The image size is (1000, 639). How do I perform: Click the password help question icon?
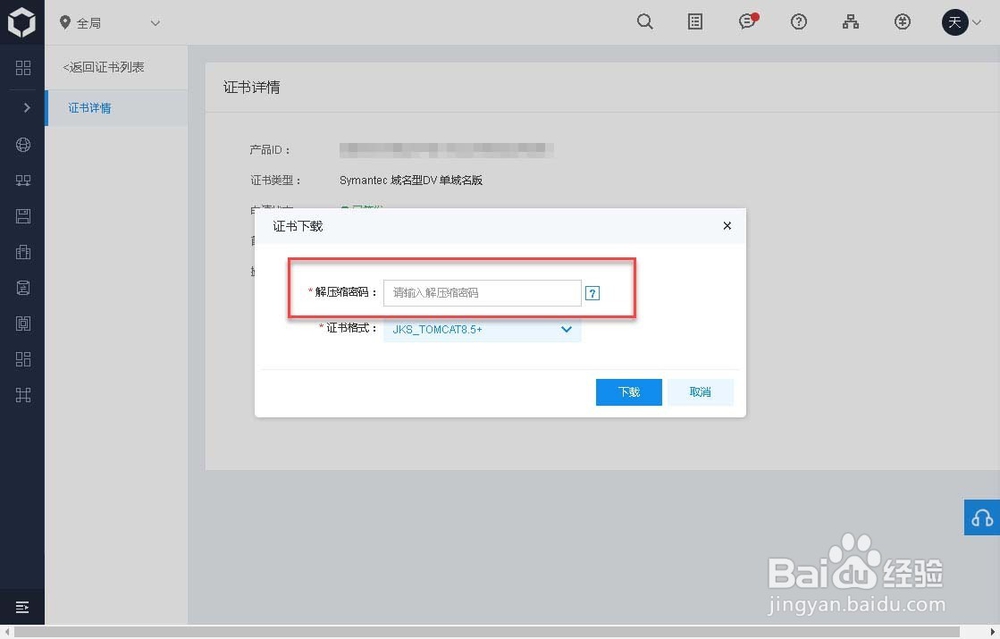592,293
